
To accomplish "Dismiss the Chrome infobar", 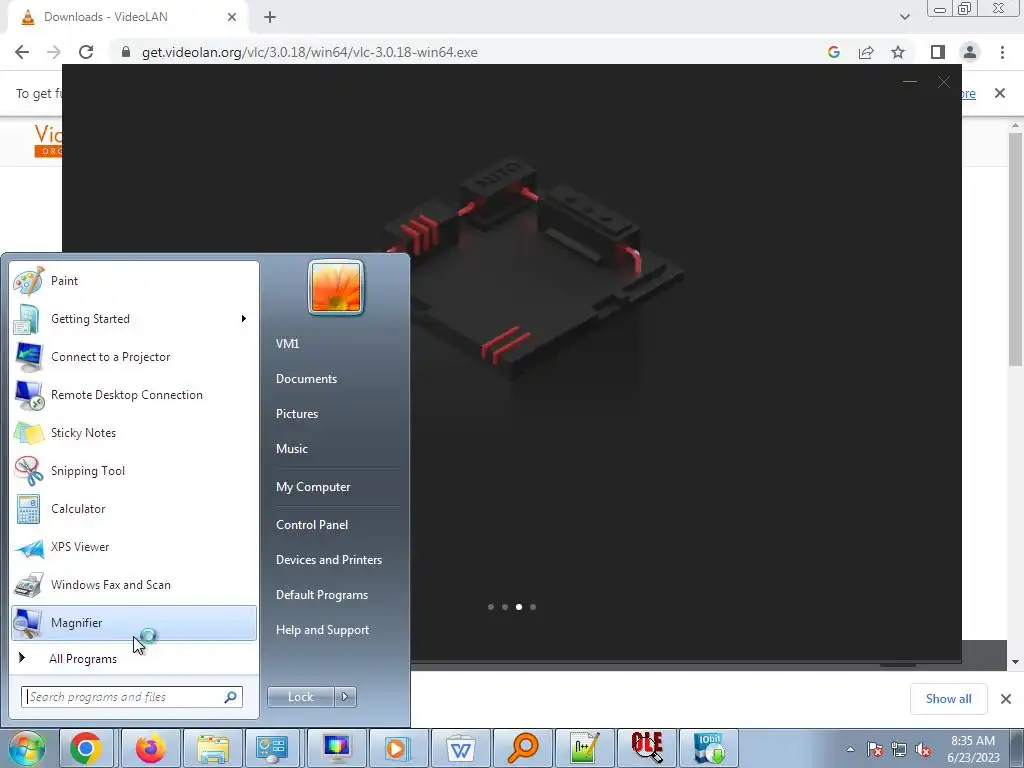I will click(x=1000, y=93).
